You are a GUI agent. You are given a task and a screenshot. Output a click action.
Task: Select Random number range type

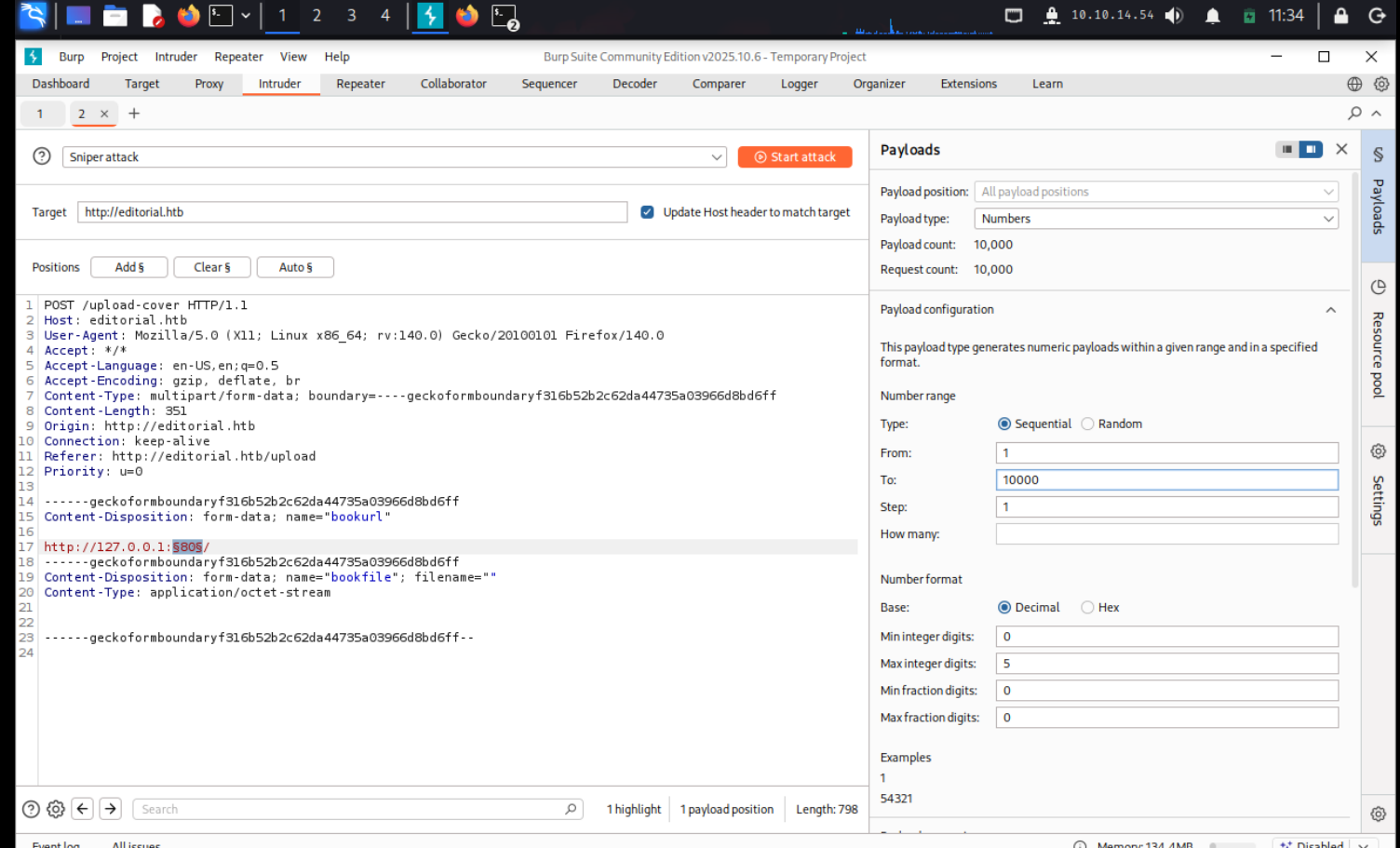(1087, 424)
